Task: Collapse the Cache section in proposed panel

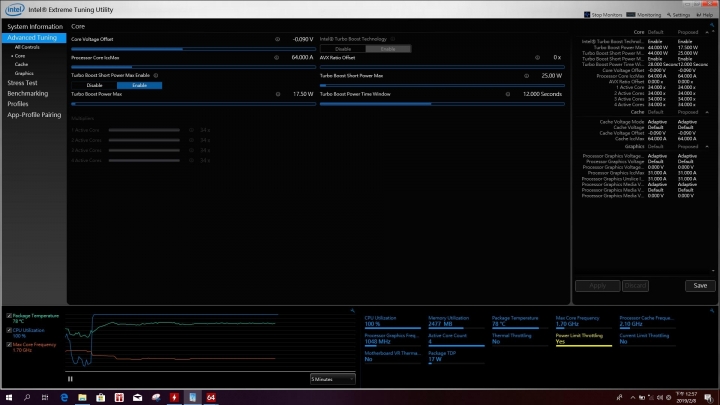Action: [707, 112]
